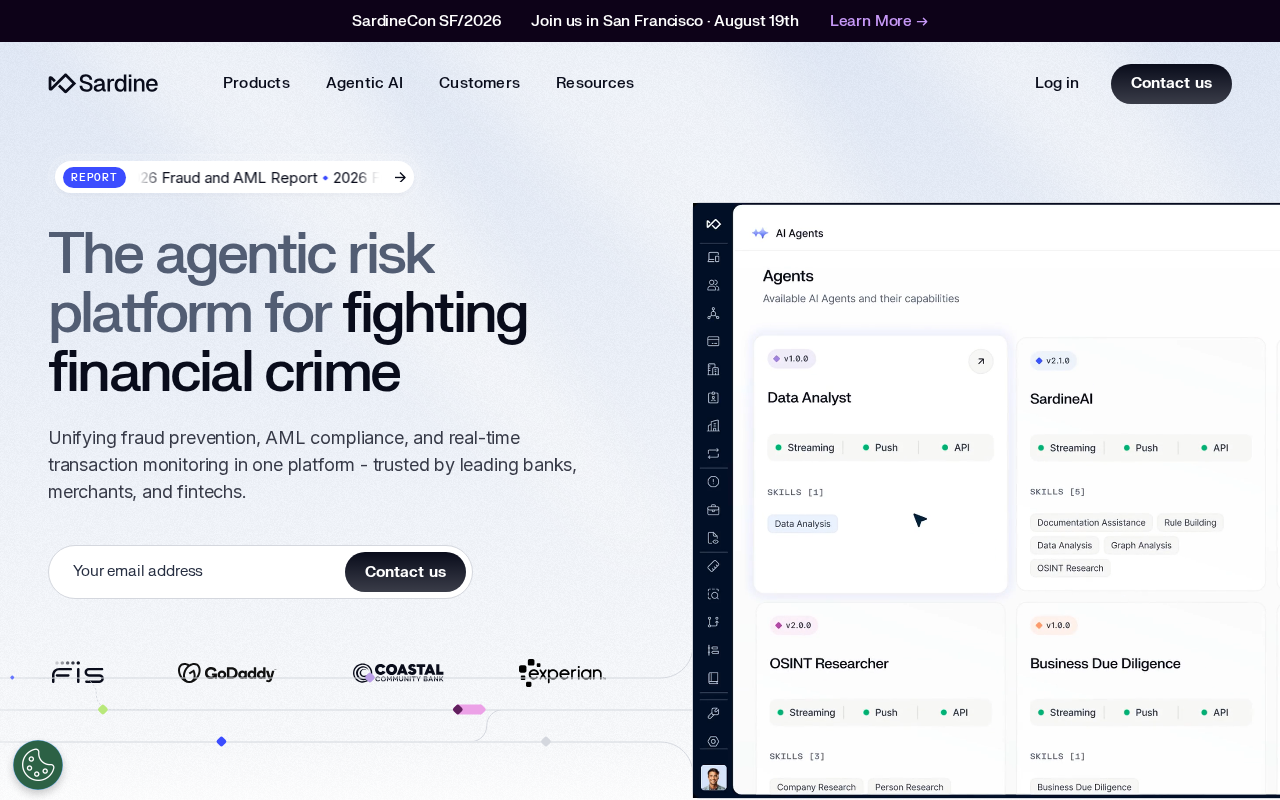Viewport: 1280px width, 800px height.
Task: Click v2.0.0 version badge on OSINT Researcher
Action: 793,626
